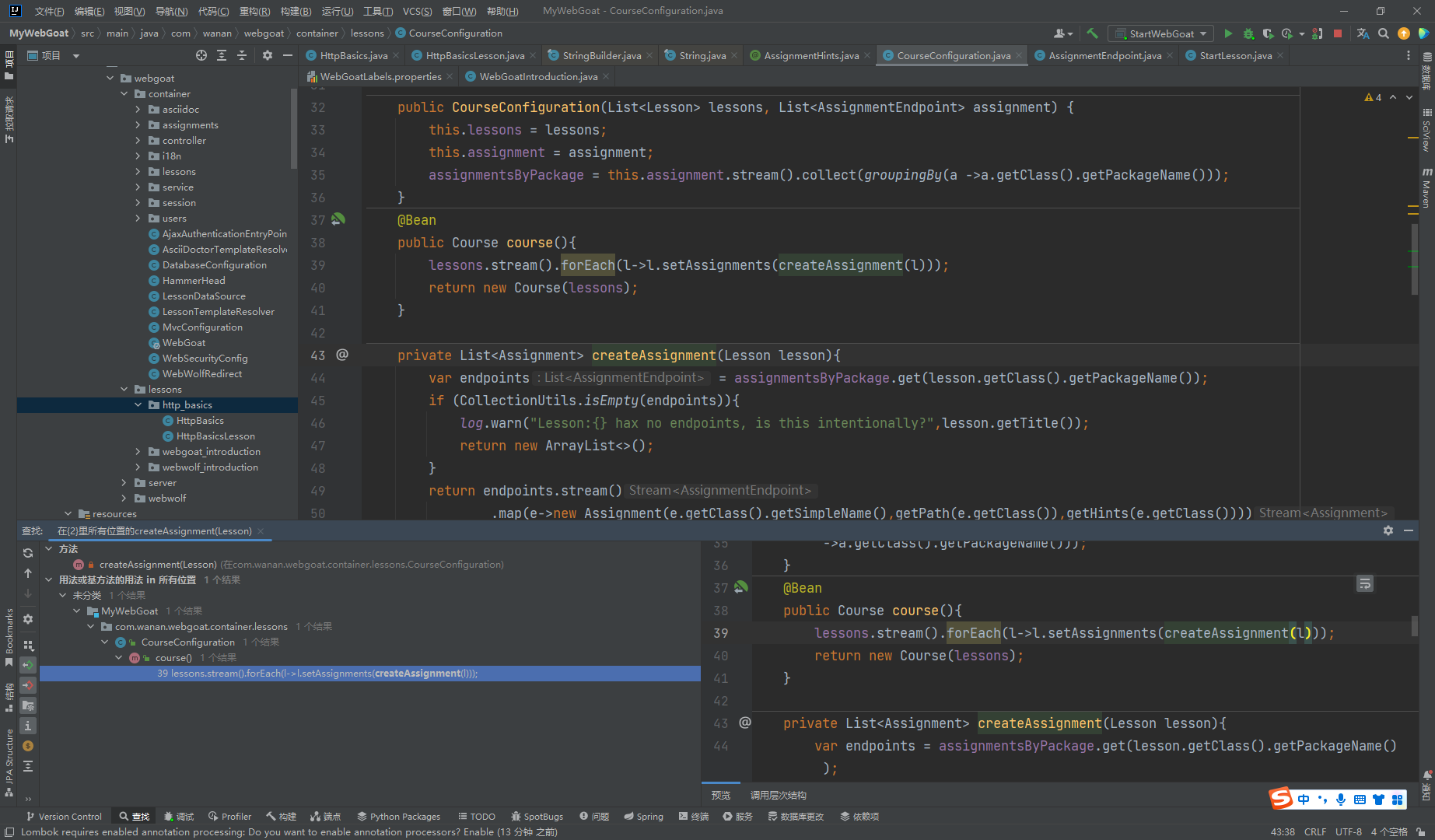Click the red Stop square button
This screenshot has width=1435, height=840.
point(1338,33)
